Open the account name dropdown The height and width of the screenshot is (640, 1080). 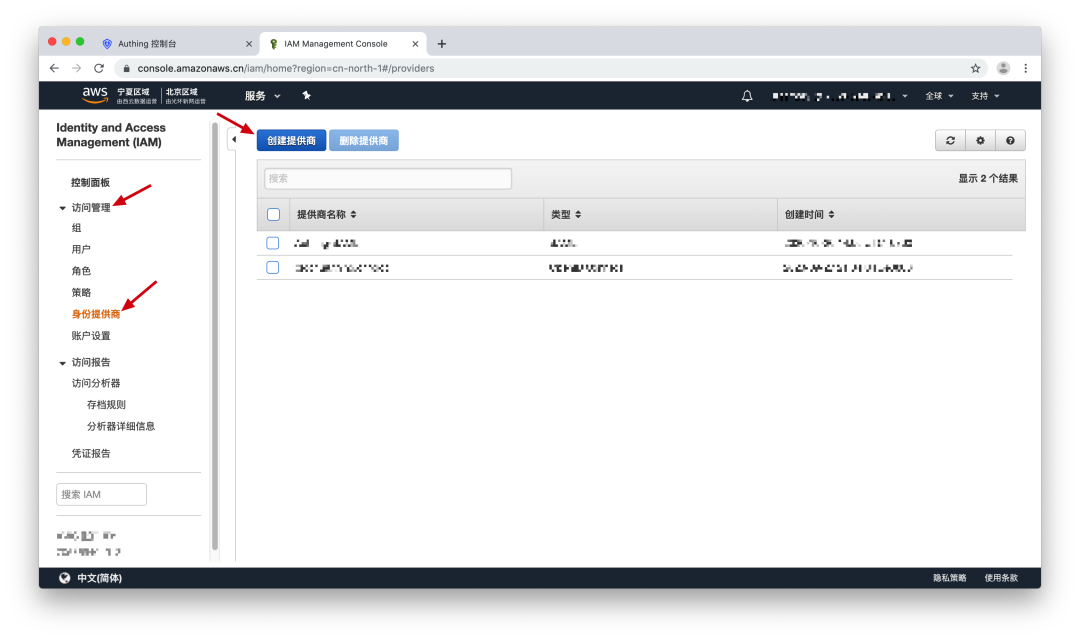(840, 96)
